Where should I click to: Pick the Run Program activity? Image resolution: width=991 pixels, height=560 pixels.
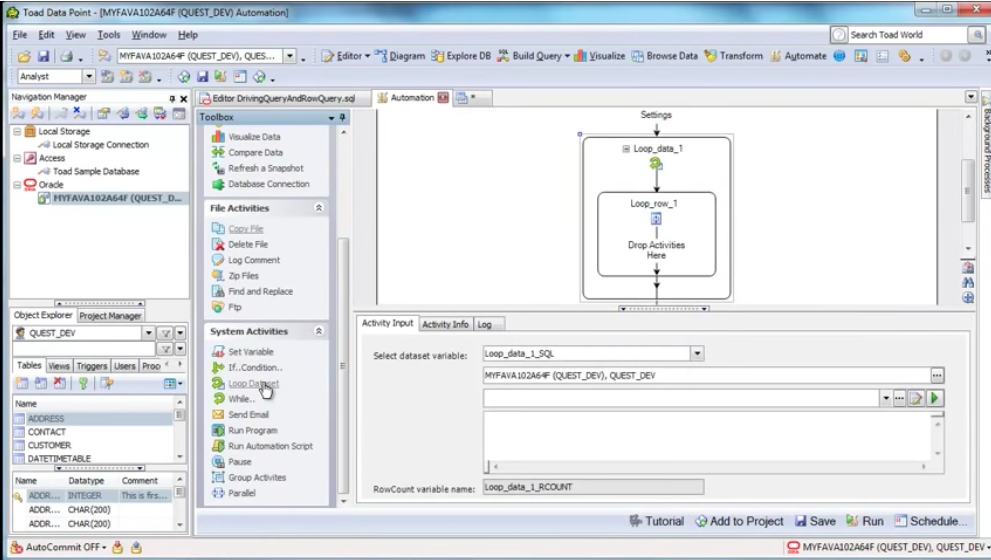coord(252,430)
